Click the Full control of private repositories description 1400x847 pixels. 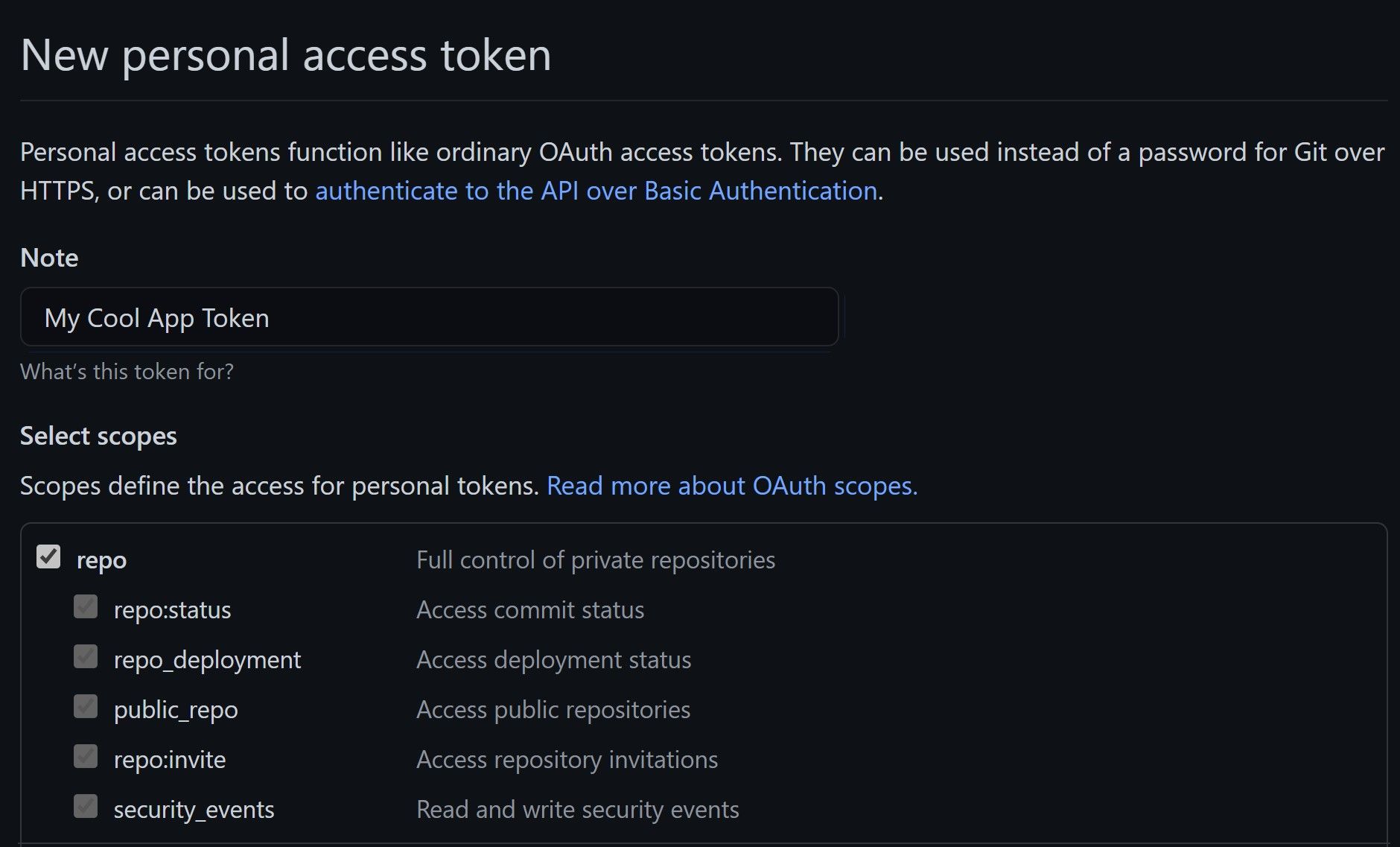(x=596, y=559)
